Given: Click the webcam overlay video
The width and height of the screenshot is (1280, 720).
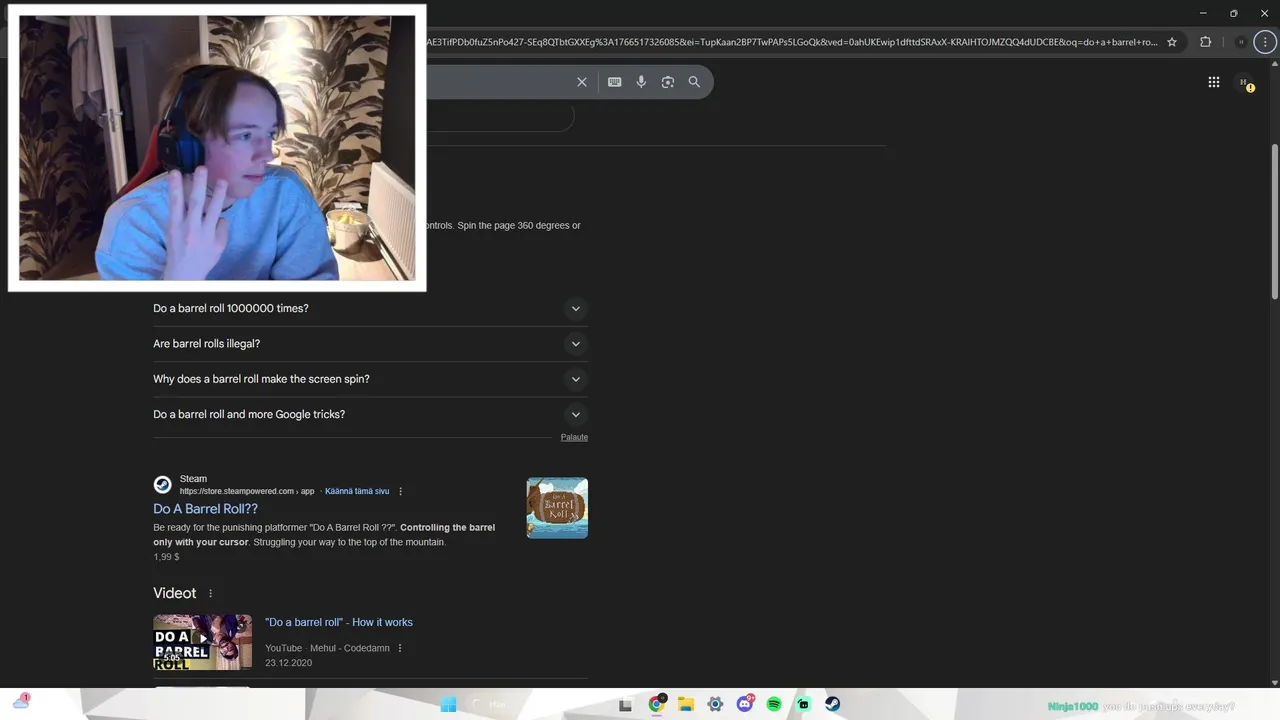Looking at the screenshot, I should 217,148.
